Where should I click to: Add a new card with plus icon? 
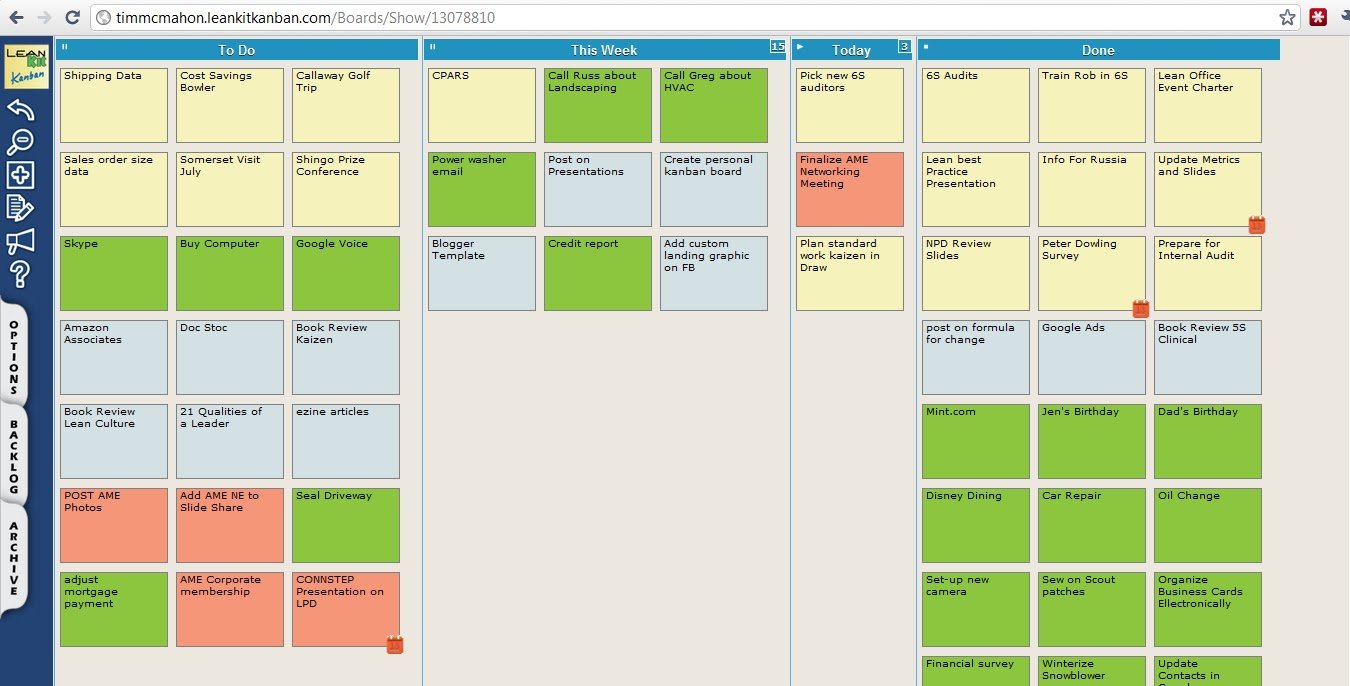[x=21, y=175]
